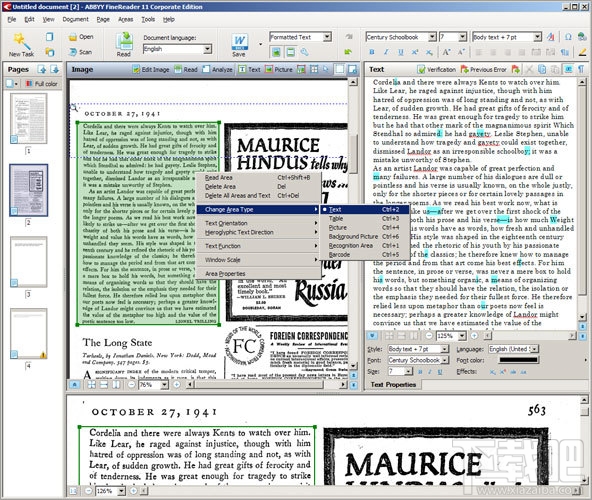Image resolution: width=592 pixels, height=500 pixels.
Task: Click the Scan button
Action: pos(81,52)
